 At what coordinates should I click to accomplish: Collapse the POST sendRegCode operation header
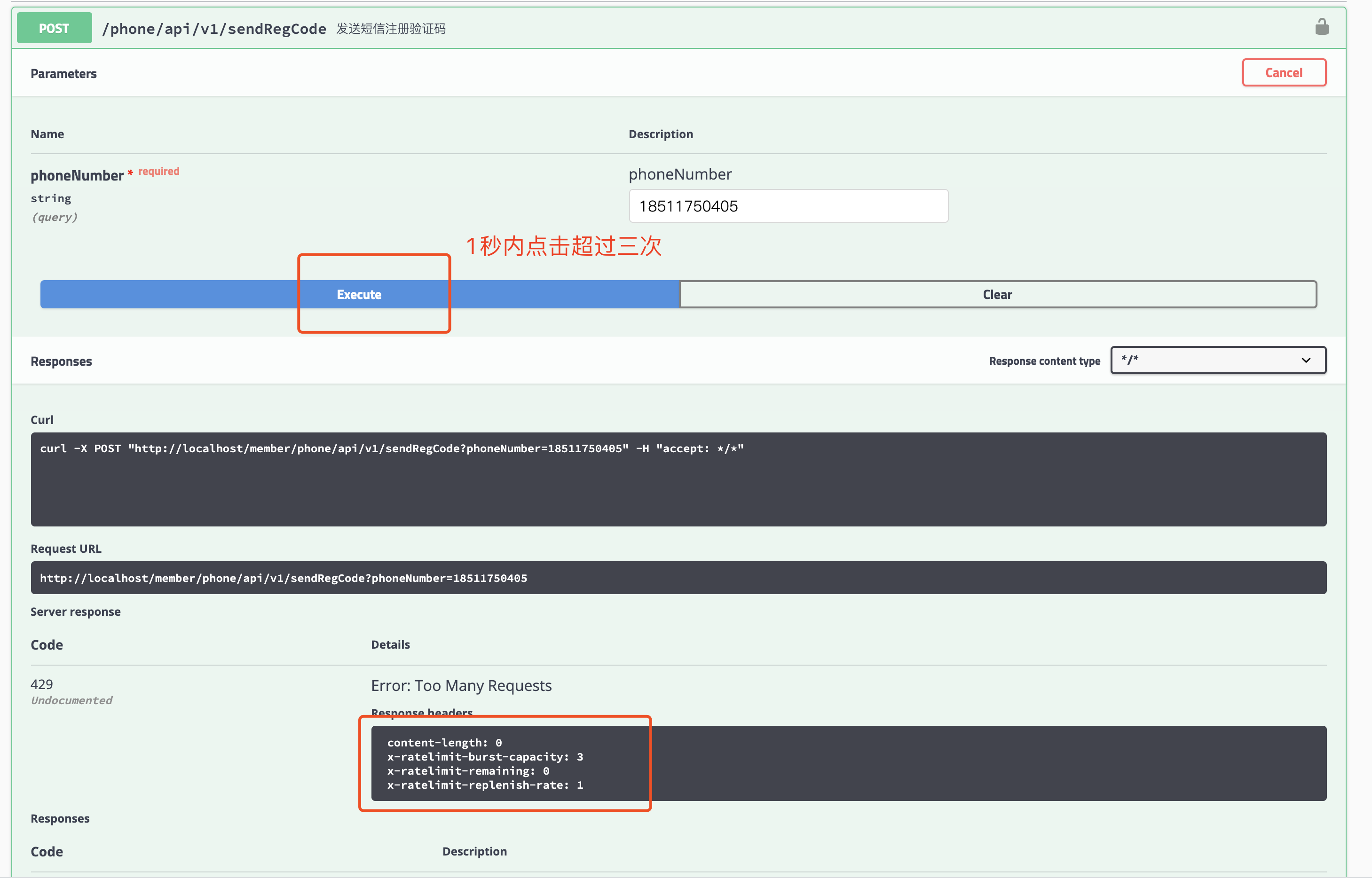(678, 28)
